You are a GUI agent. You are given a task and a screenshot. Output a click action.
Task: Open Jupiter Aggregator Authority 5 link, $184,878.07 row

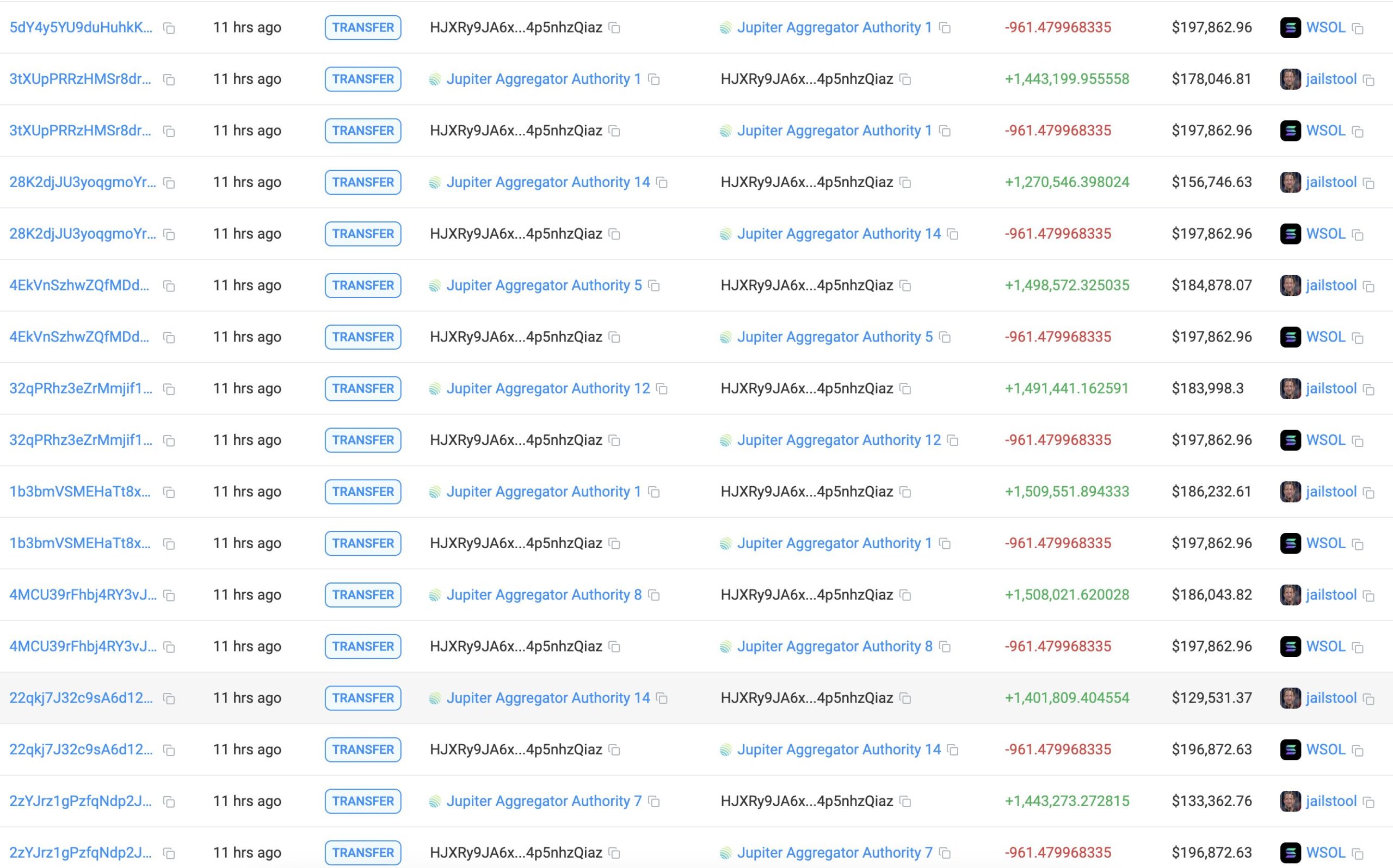click(544, 286)
